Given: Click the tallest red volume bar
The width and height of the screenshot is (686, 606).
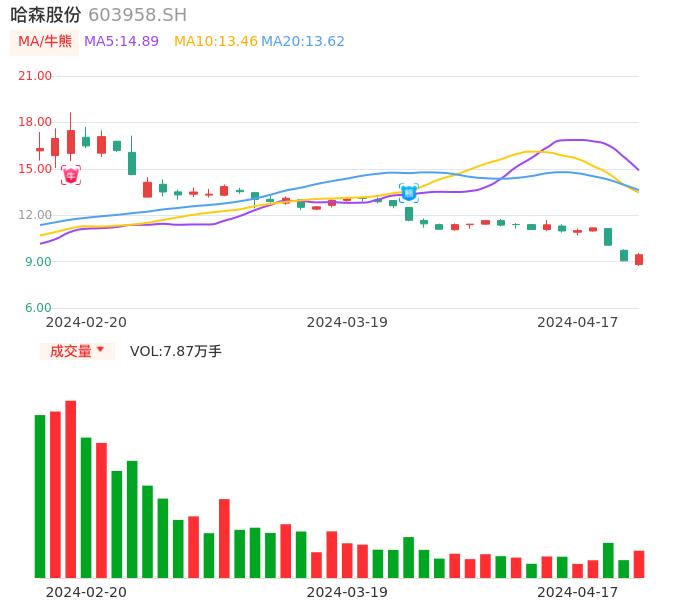Looking at the screenshot, I should (71, 489).
